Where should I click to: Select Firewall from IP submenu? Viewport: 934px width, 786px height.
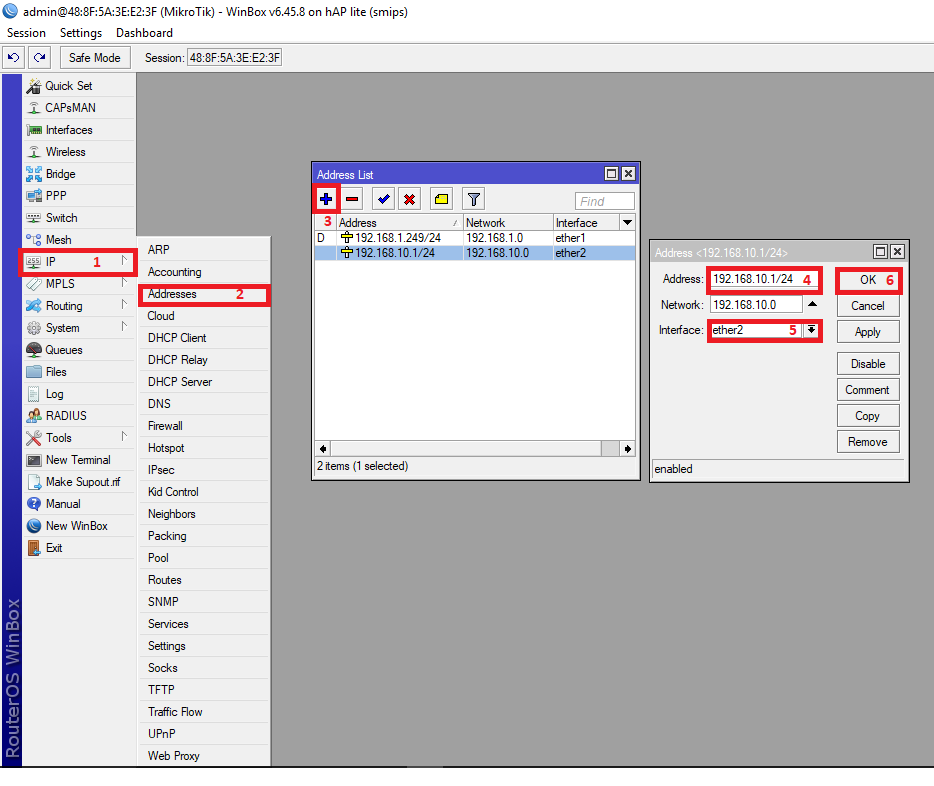pos(204,426)
